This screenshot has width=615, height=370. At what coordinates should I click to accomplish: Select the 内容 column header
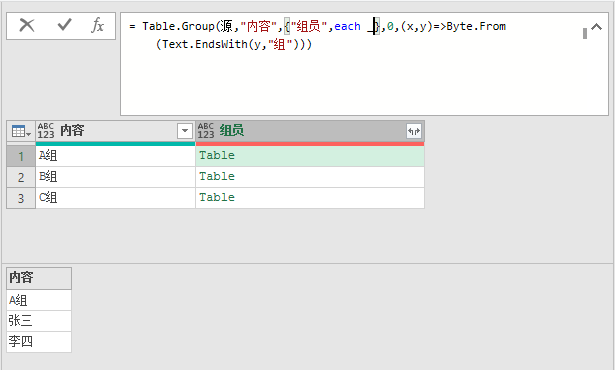point(115,131)
